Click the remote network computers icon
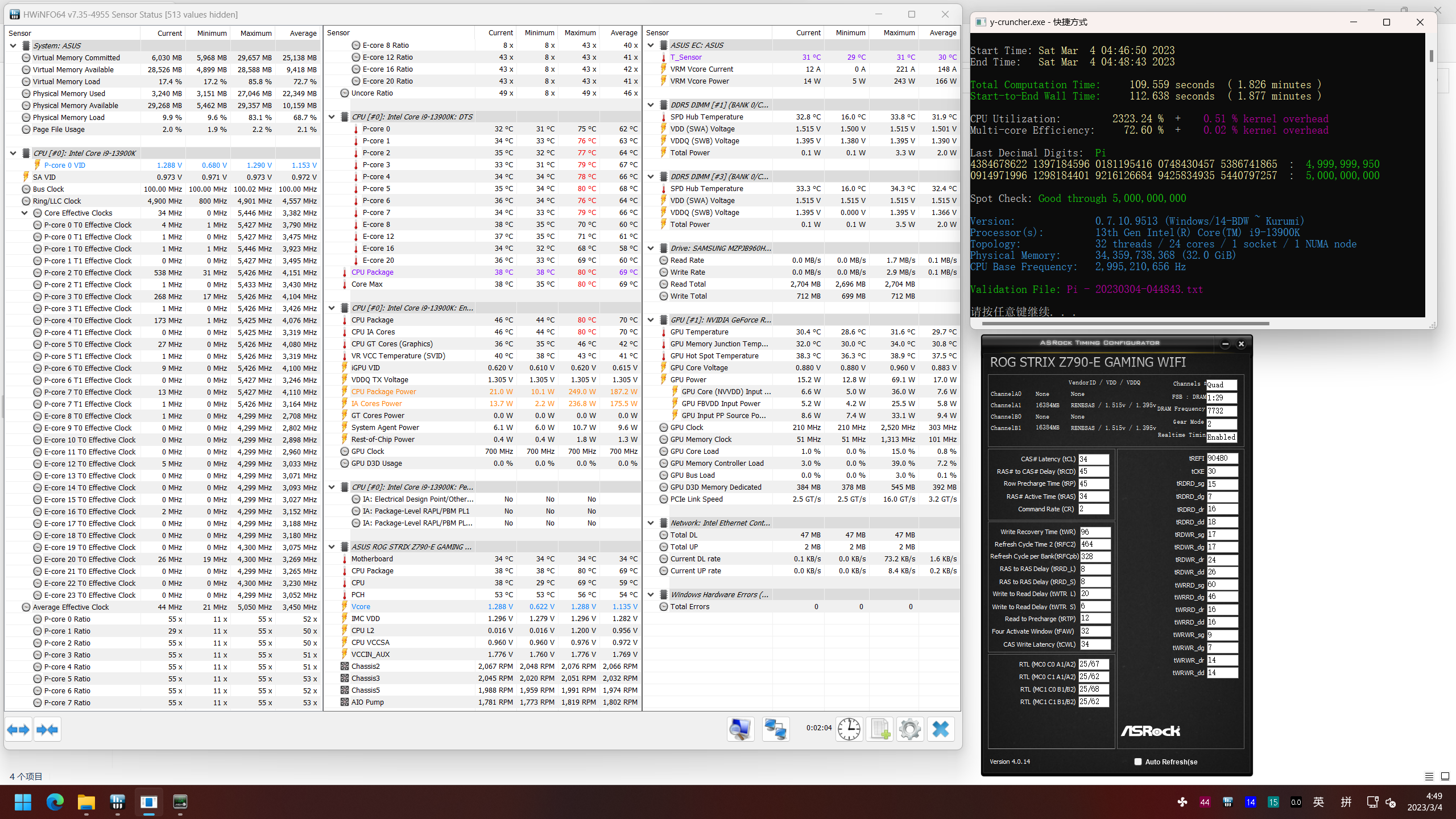The image size is (1456, 819). coord(776,729)
